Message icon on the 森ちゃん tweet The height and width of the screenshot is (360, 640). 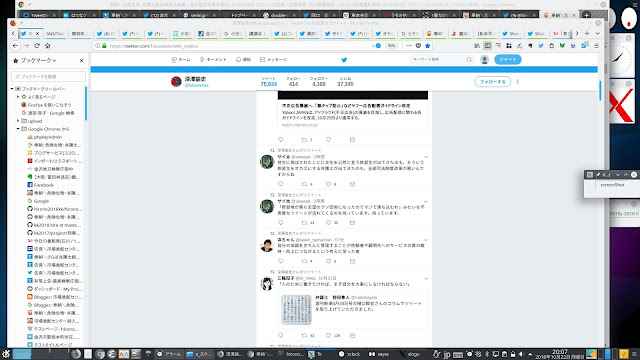[352, 261]
